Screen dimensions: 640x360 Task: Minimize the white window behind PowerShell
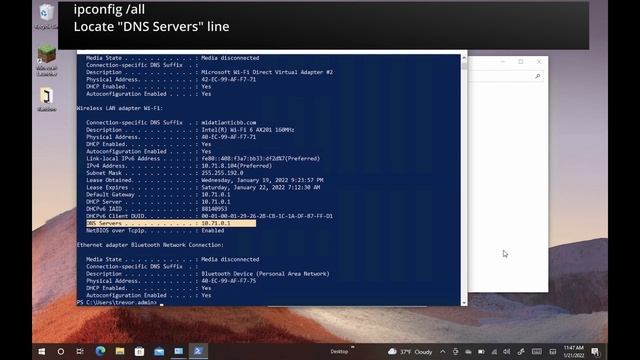(x=503, y=62)
